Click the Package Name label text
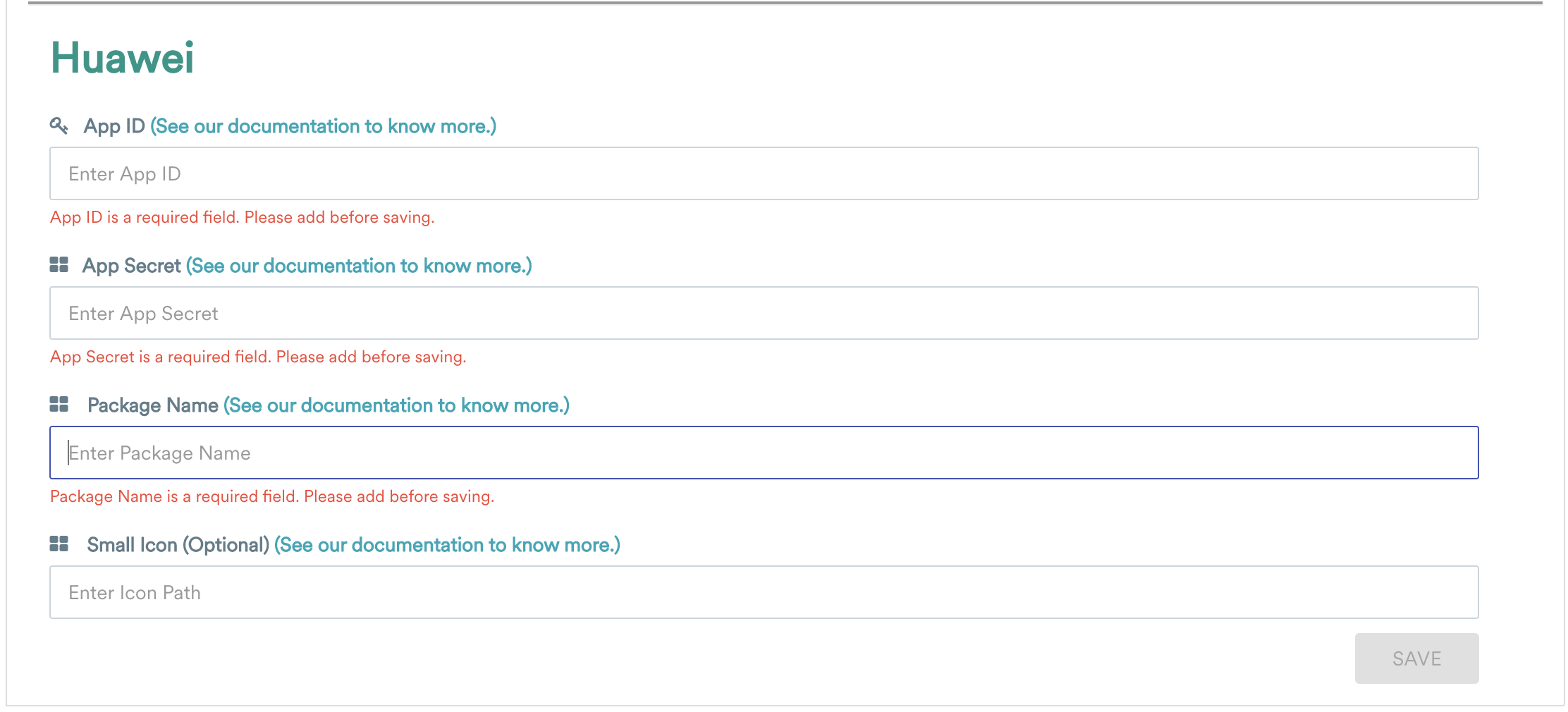The width and height of the screenshot is (1568, 712). pos(152,405)
